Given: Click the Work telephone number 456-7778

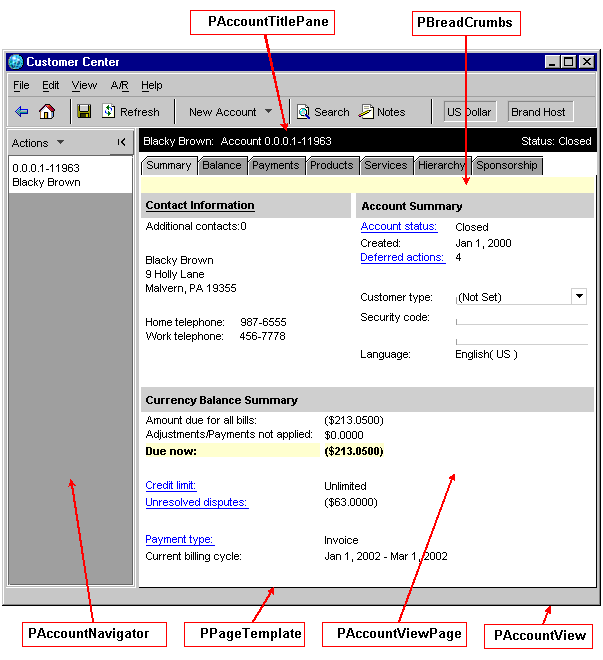Looking at the screenshot, I should [262, 336].
